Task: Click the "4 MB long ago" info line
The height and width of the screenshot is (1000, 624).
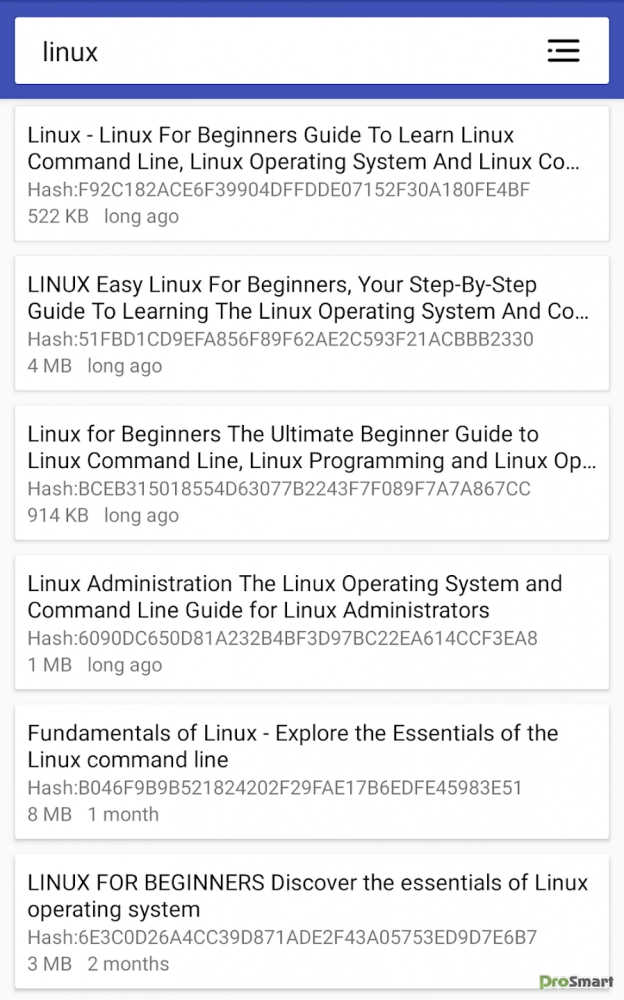Action: (95, 366)
